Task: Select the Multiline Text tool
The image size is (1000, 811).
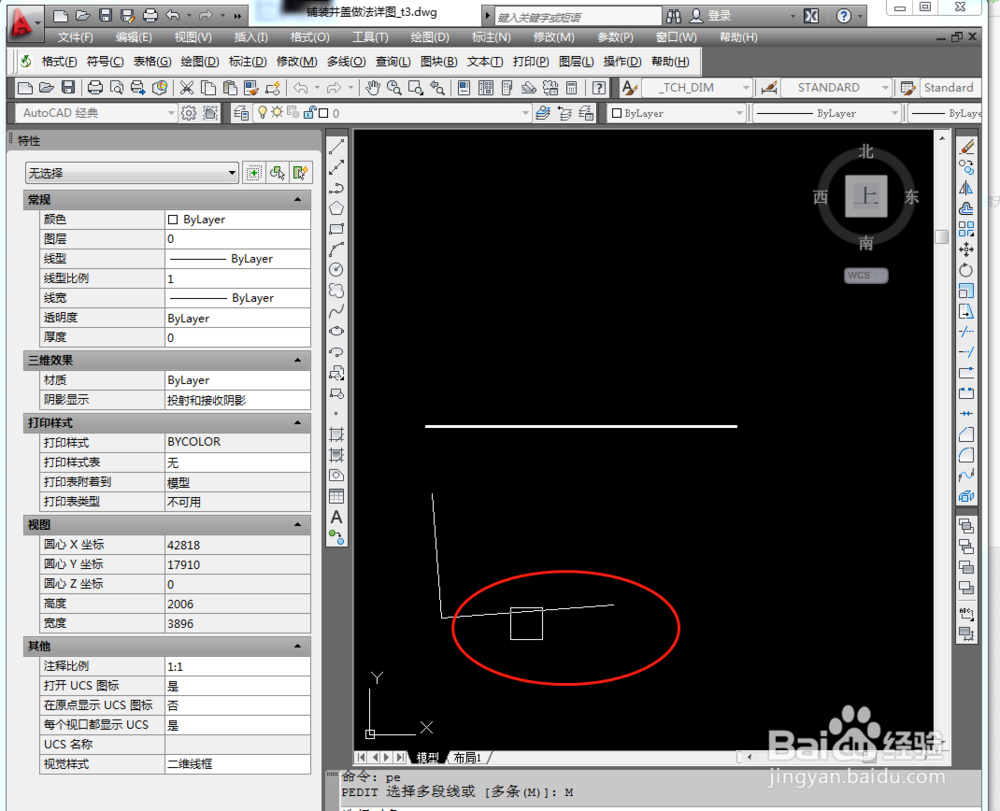Action: click(336, 517)
